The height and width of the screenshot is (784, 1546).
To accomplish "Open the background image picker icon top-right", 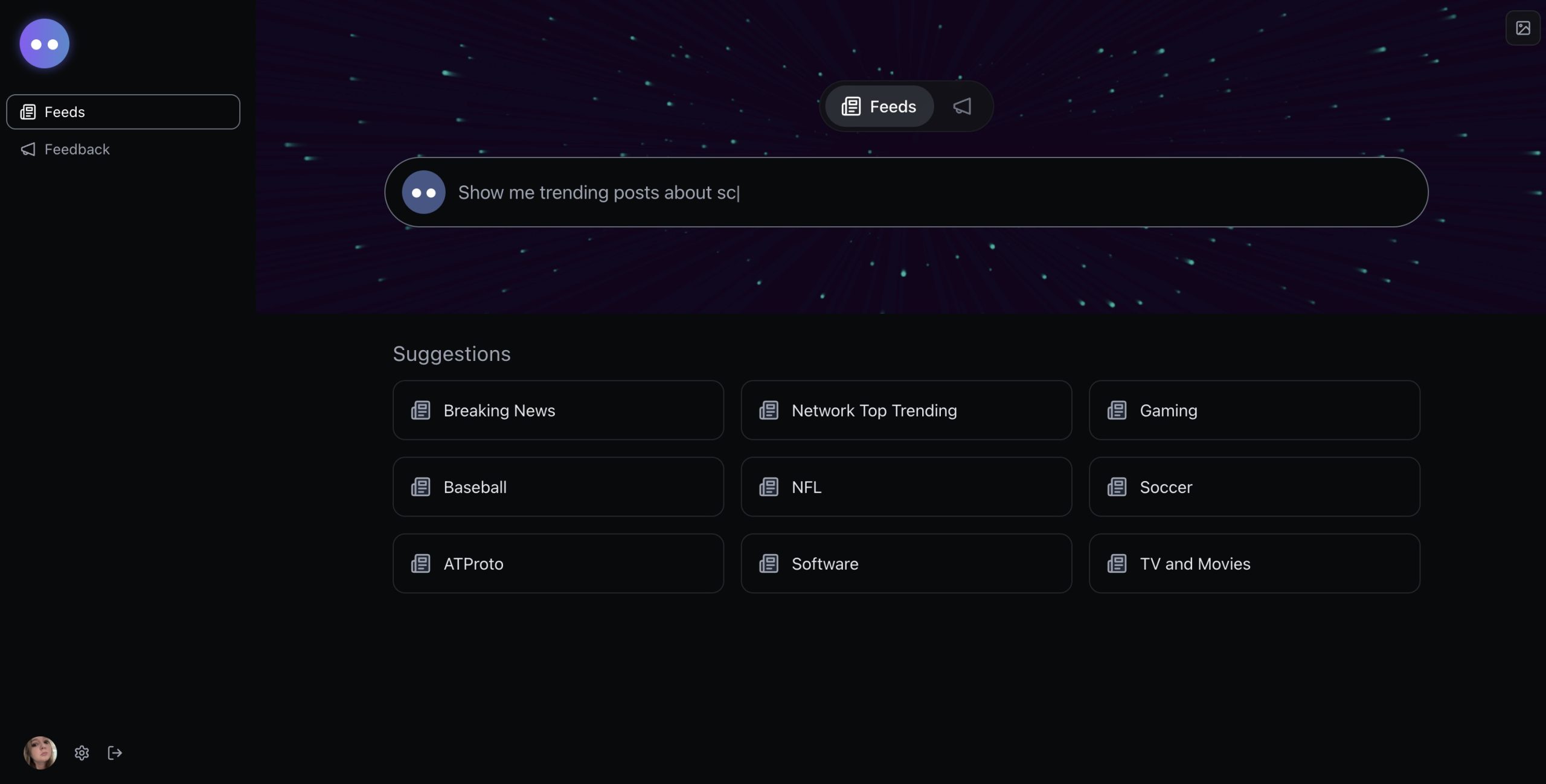I will click(x=1523, y=27).
